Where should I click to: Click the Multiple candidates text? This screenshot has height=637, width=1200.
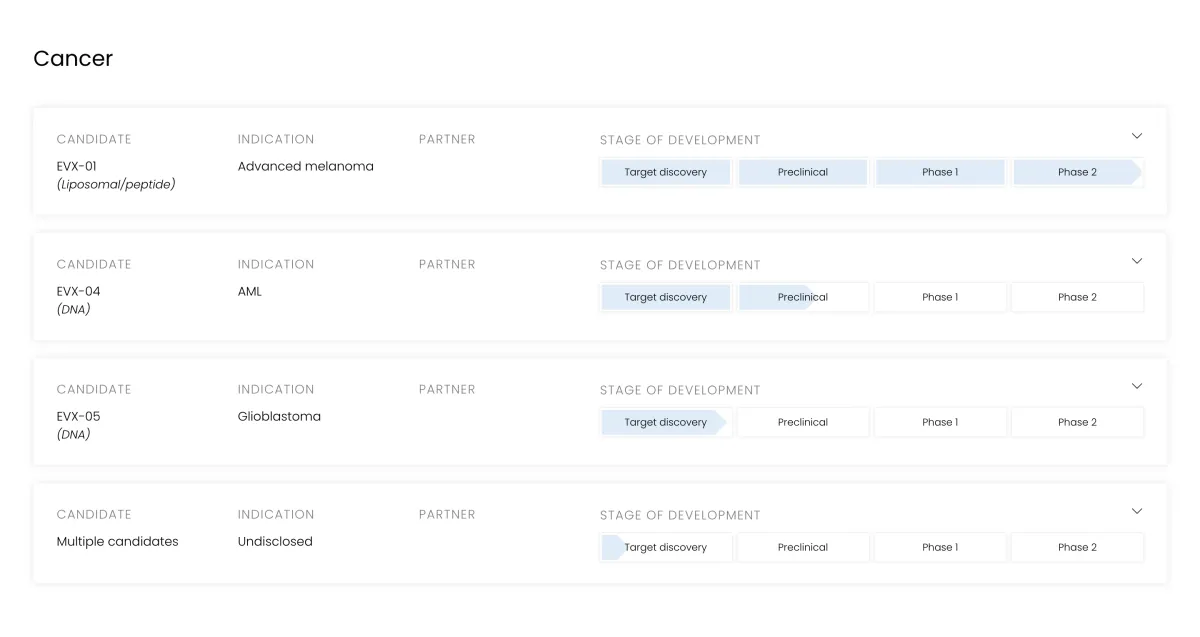point(118,542)
